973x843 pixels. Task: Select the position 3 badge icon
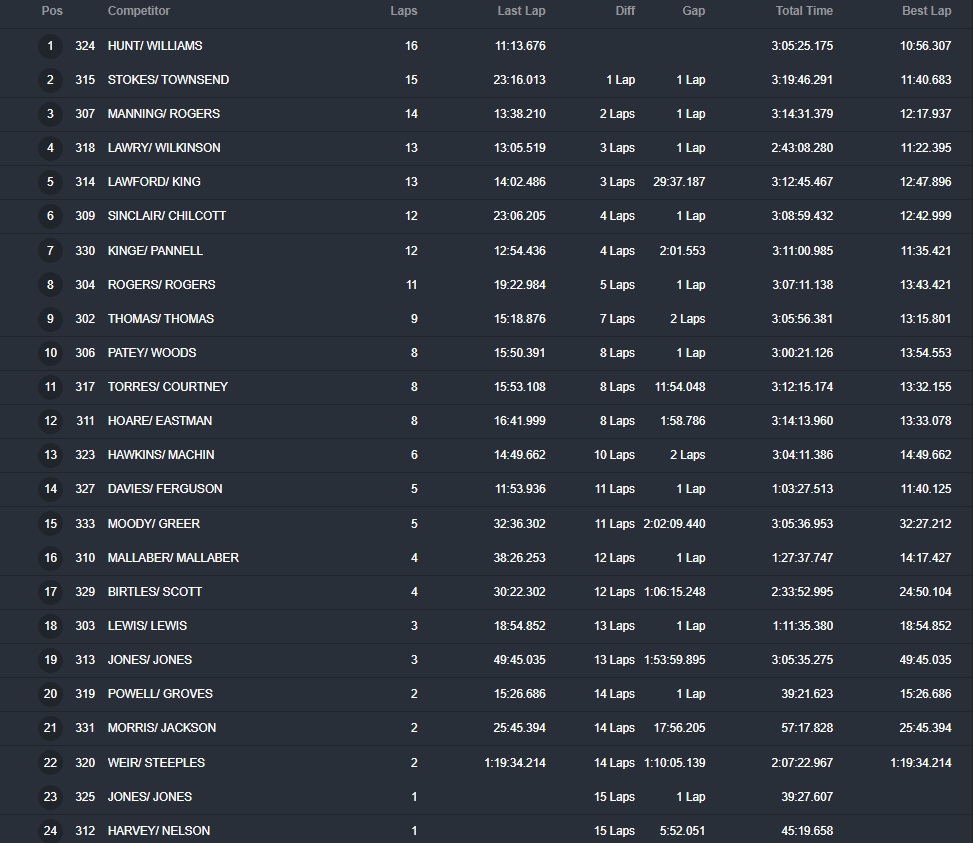pyautogui.click(x=51, y=114)
